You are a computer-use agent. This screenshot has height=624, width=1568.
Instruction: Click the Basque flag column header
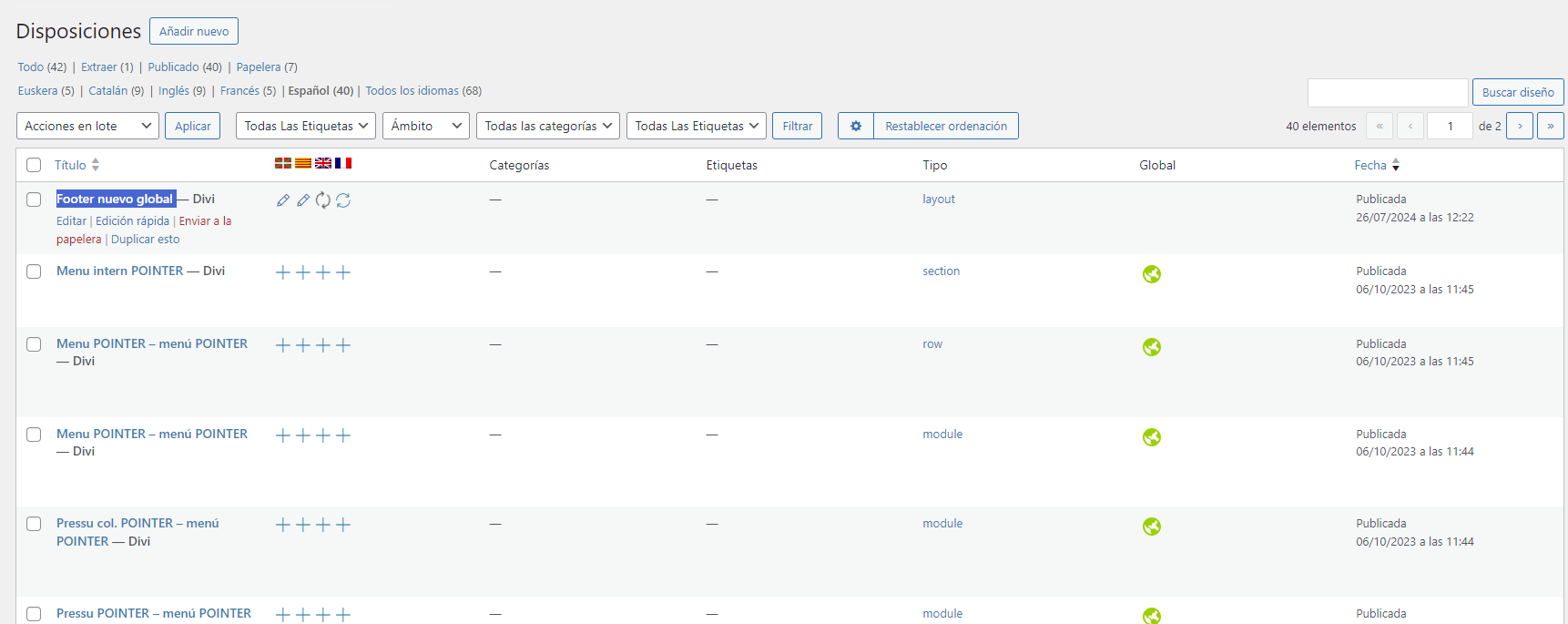(283, 163)
